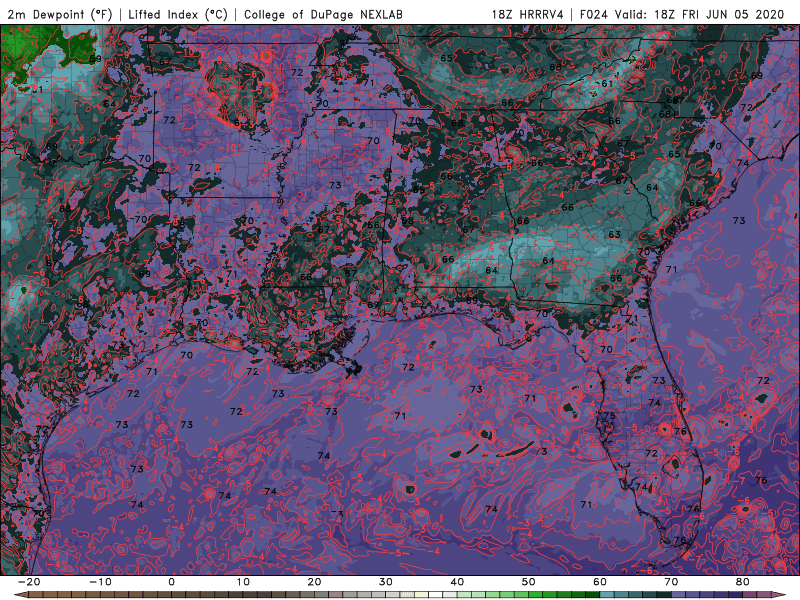Image resolution: width=800 pixels, height=600 pixels.
Task: Click the 30 tick label on color scale
Action: tap(386, 582)
